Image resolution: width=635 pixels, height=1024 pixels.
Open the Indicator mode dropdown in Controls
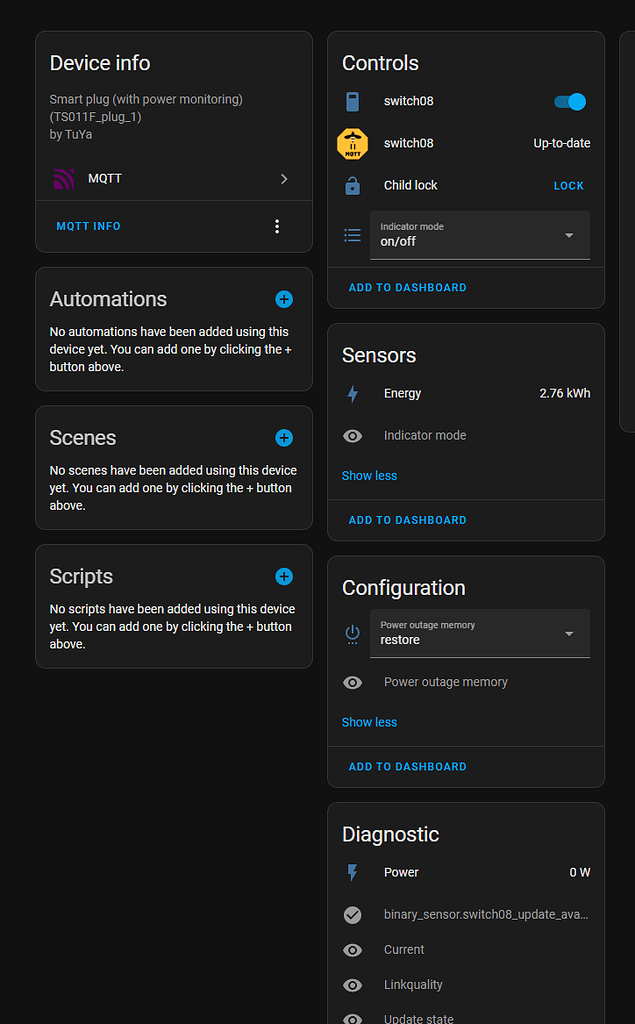480,235
